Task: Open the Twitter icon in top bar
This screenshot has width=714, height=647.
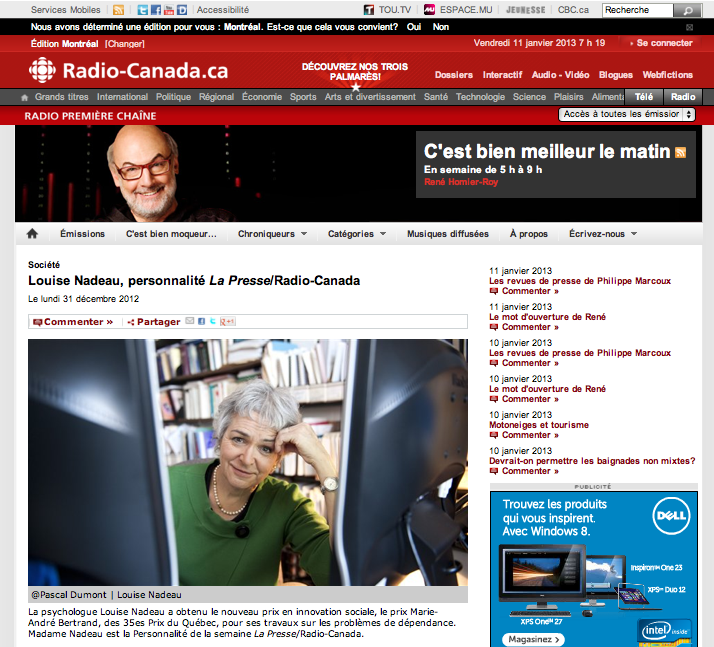Action: click(143, 10)
